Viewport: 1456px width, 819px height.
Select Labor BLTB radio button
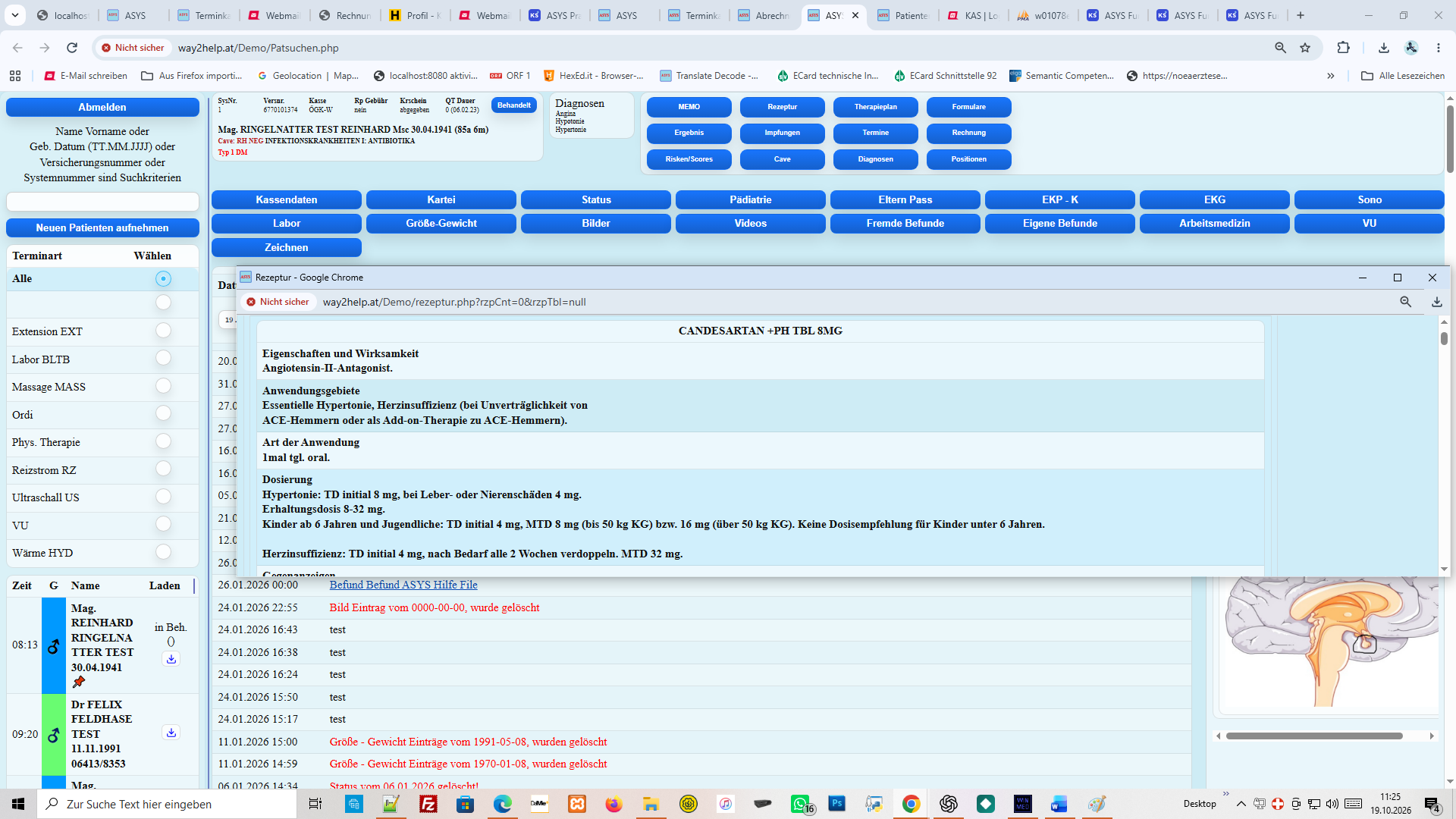[163, 358]
